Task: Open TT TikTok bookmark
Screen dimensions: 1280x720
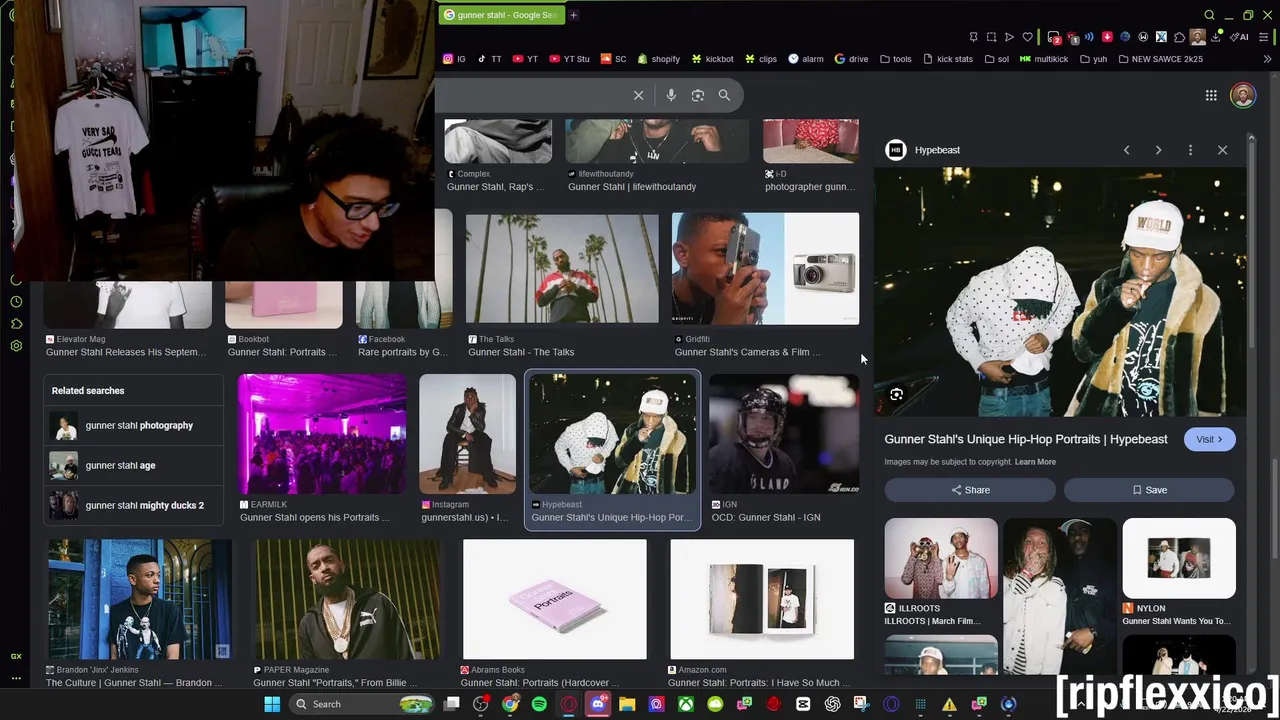Action: (489, 59)
